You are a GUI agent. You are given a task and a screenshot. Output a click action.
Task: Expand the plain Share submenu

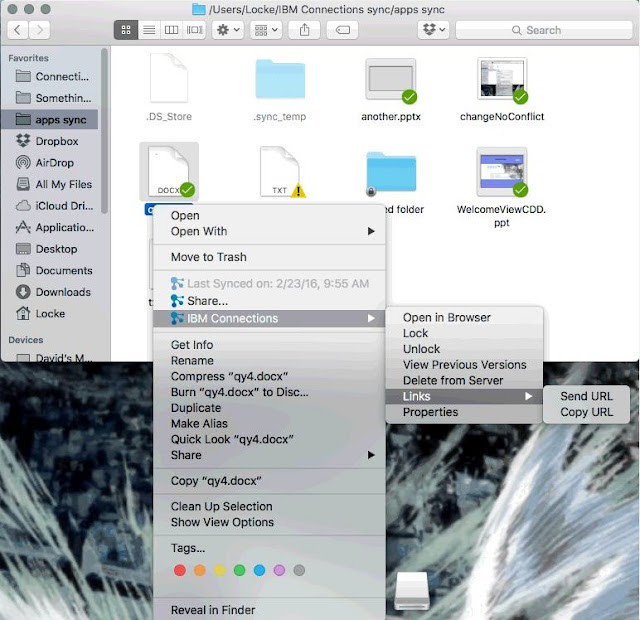(269, 455)
